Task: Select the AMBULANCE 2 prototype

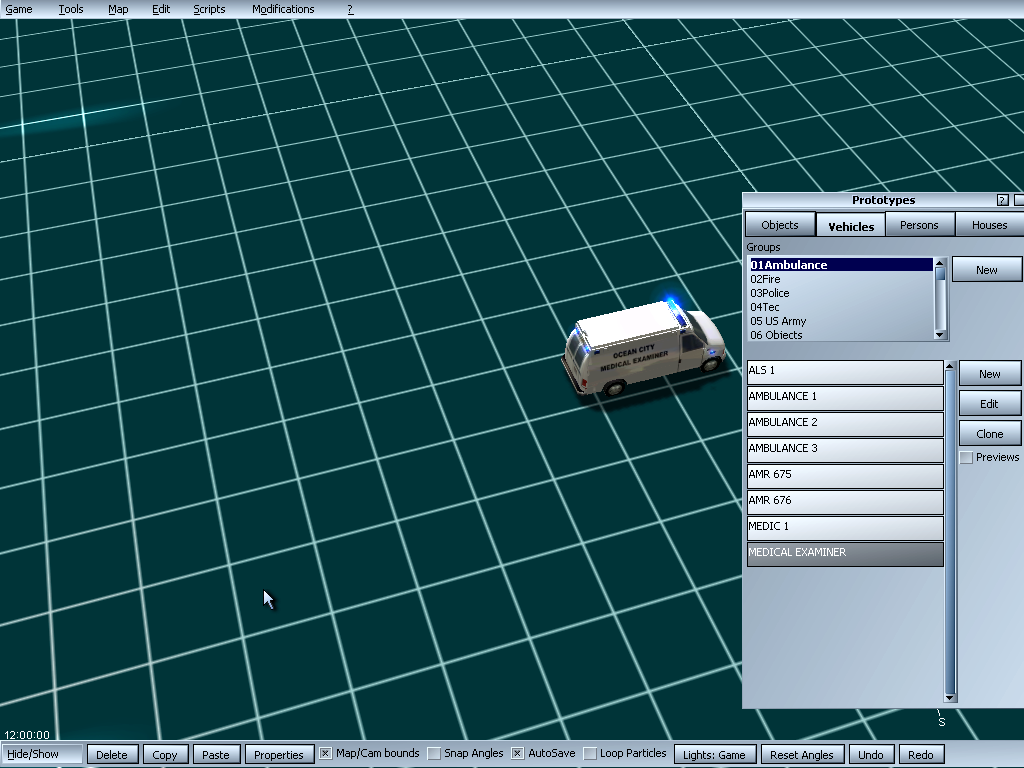Action: point(845,424)
